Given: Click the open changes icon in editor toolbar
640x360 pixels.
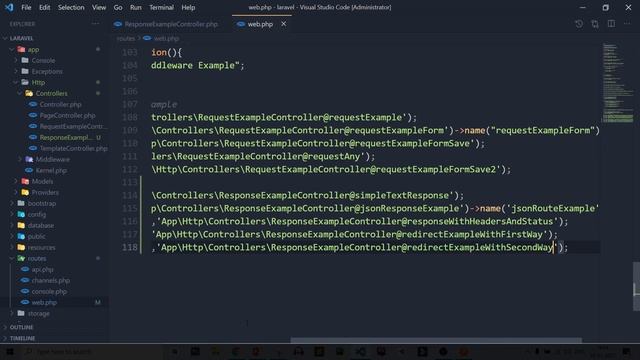Looking at the screenshot, I should pos(579,24).
